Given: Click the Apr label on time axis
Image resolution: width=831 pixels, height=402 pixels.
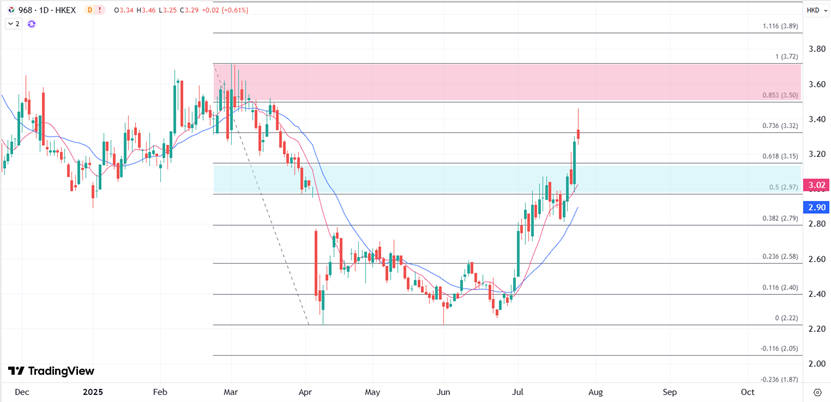Looking at the screenshot, I should click(305, 392).
